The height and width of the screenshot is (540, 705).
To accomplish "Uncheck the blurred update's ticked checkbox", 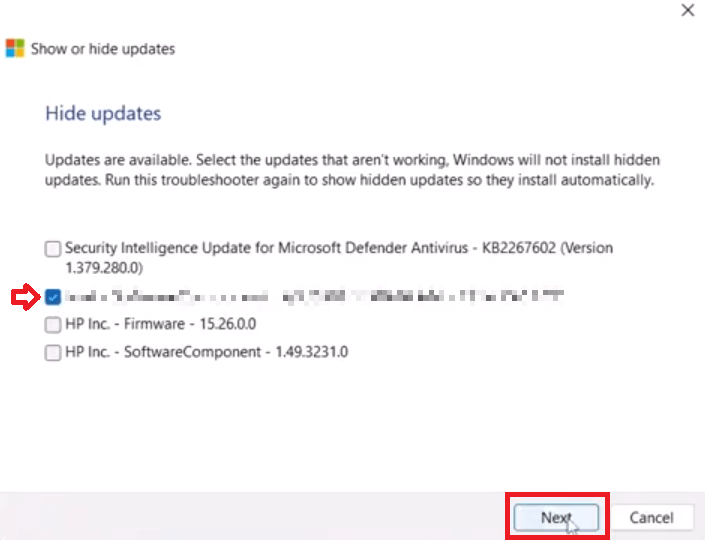I will click(x=52, y=297).
